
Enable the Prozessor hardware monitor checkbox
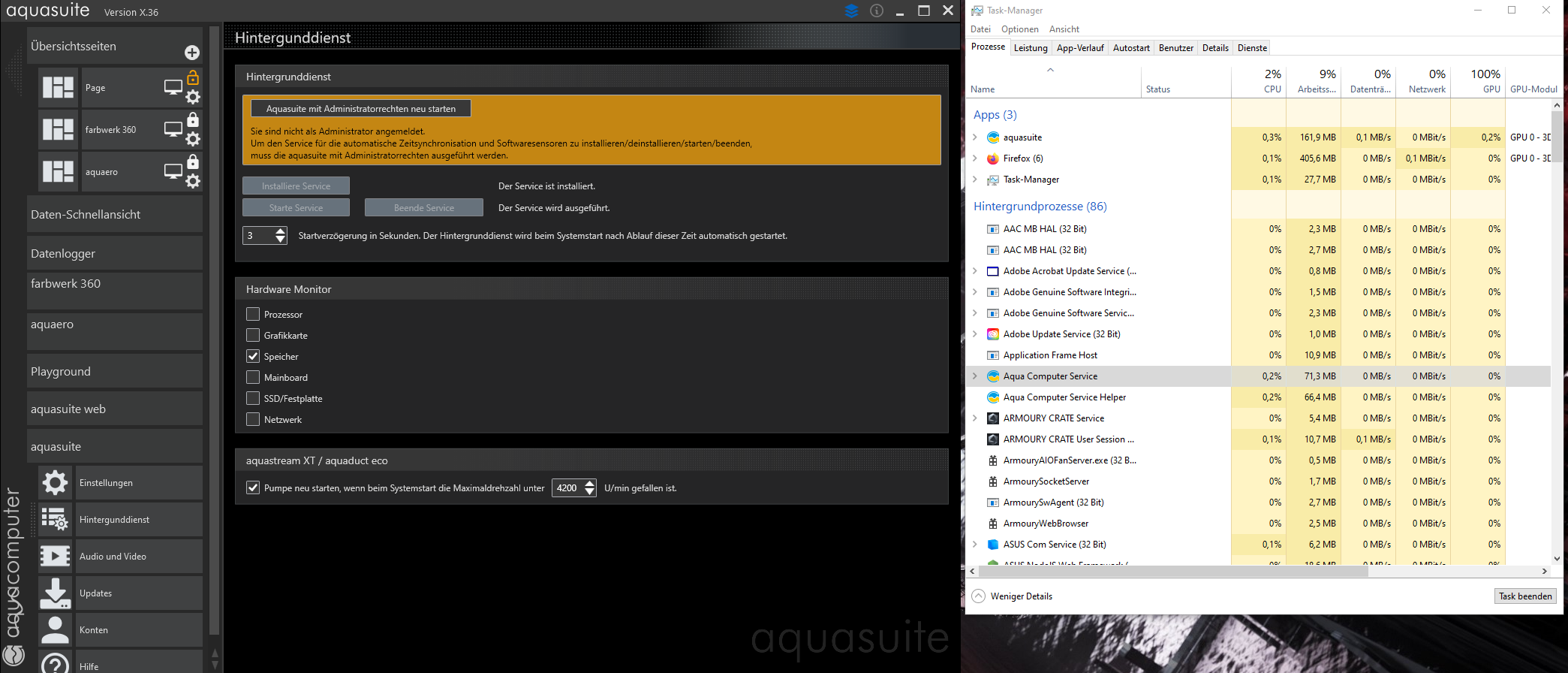point(253,314)
